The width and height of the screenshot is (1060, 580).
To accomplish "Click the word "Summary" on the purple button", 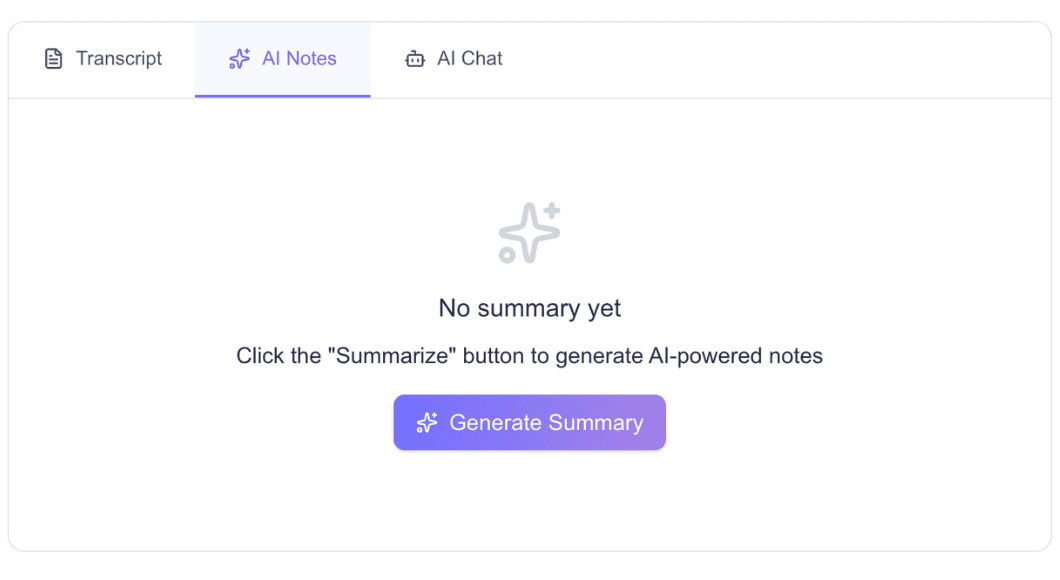I will pos(595,423).
